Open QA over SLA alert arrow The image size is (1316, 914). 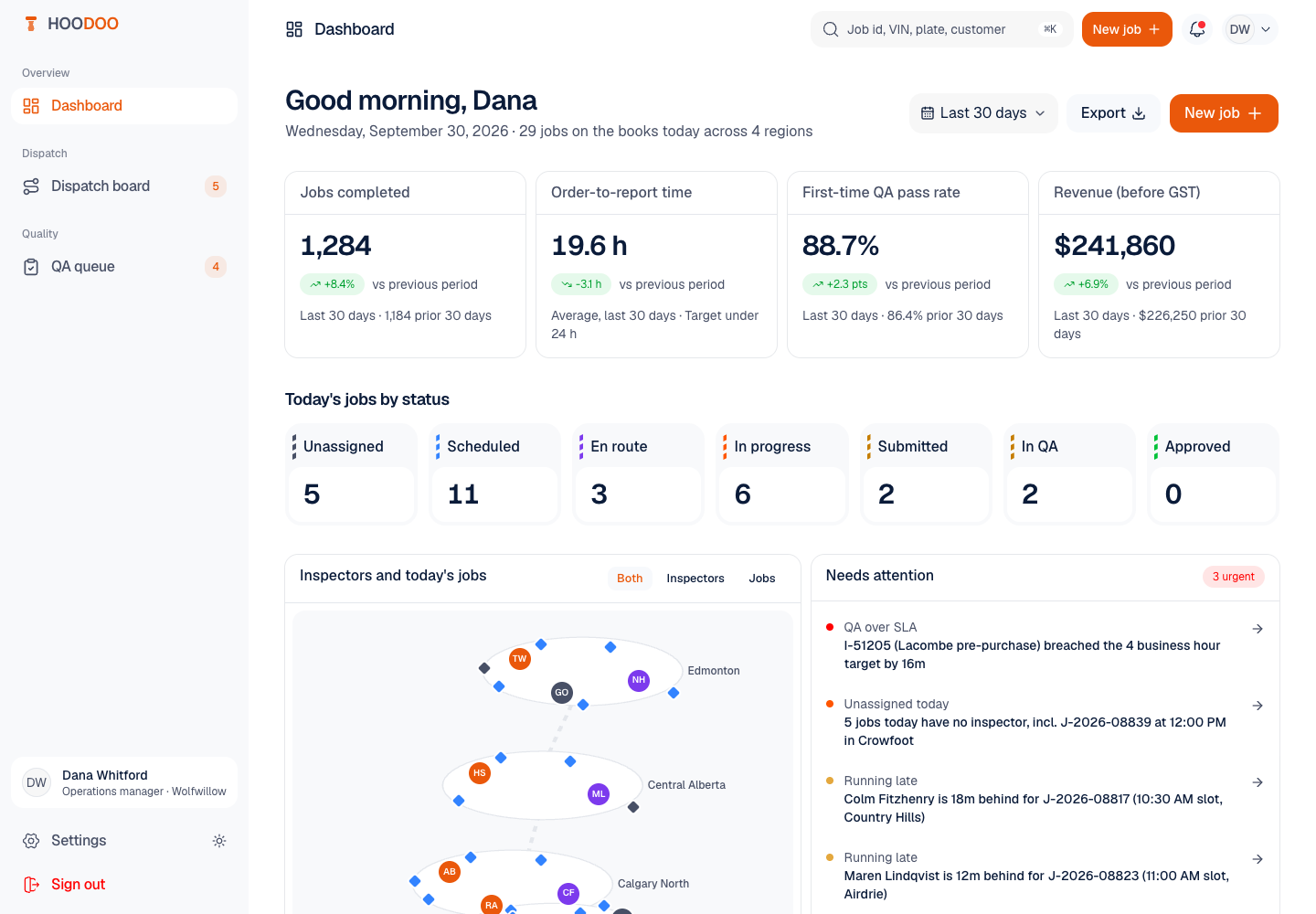click(x=1258, y=629)
